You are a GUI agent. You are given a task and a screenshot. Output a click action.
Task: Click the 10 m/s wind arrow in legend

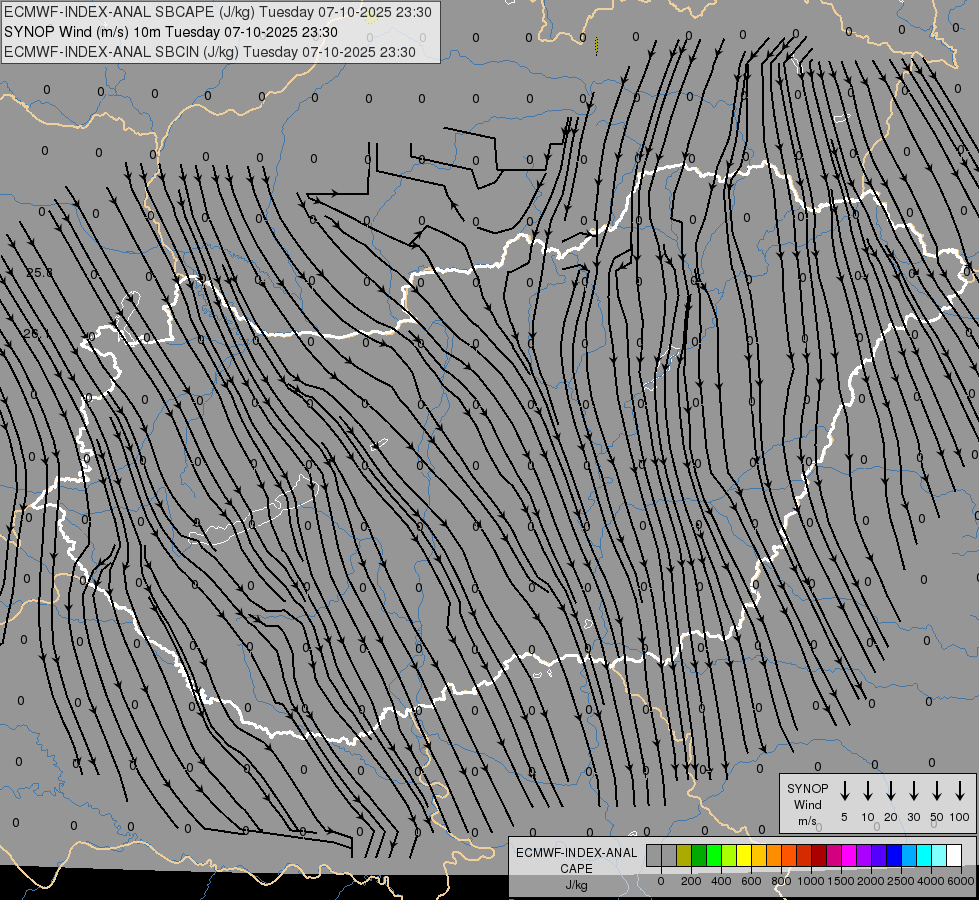(868, 791)
